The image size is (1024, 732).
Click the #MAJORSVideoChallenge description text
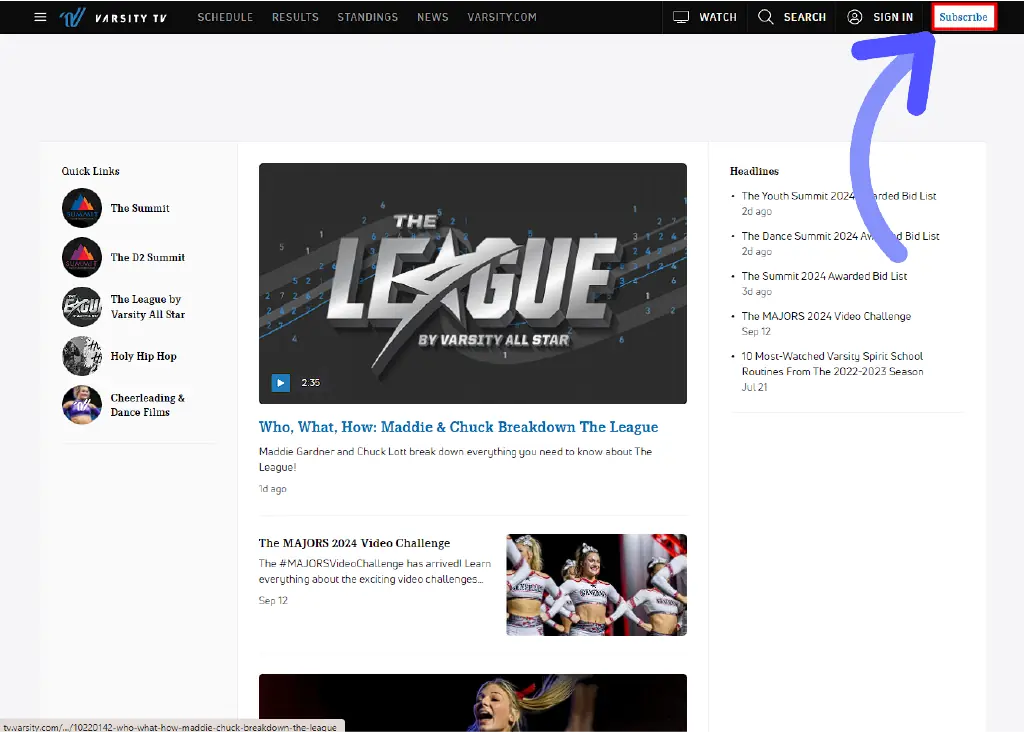[375, 571]
